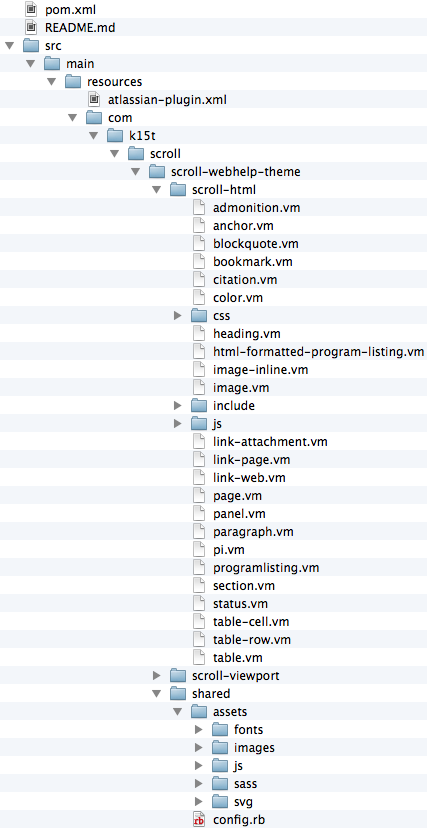
Task: Click the css folder icon
Action: tap(199, 316)
